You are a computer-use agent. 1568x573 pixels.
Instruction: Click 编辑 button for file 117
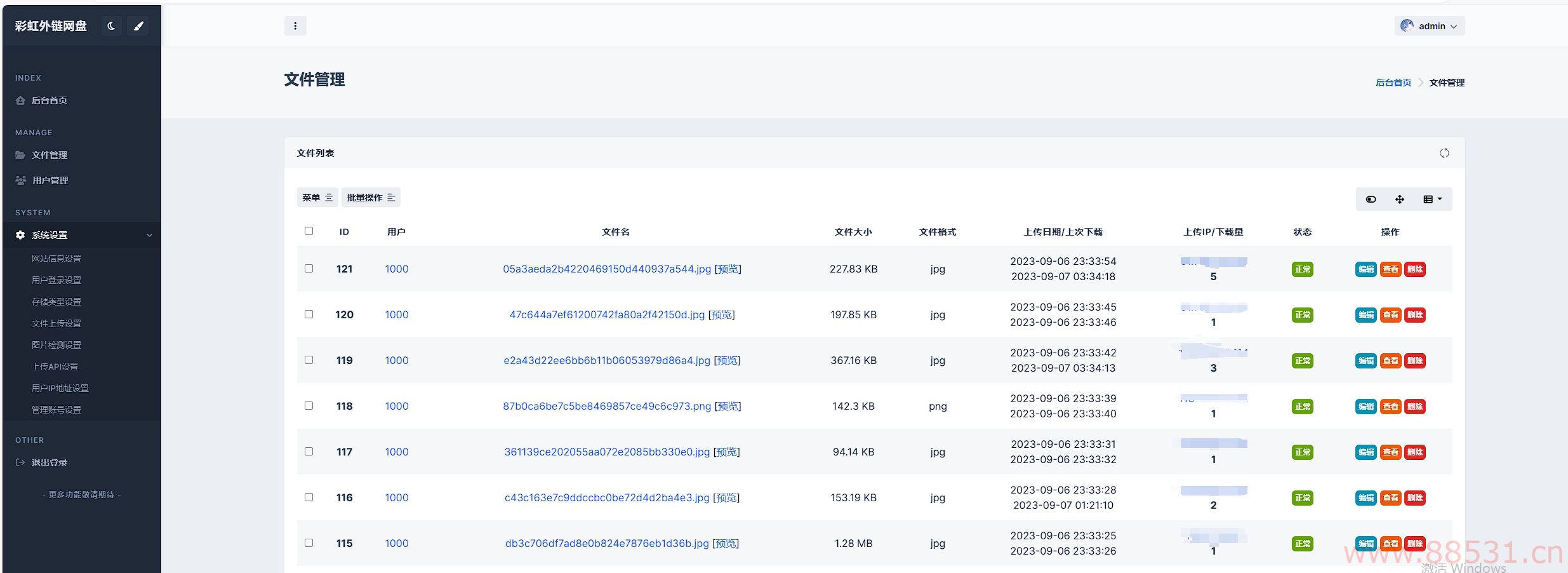click(1366, 452)
